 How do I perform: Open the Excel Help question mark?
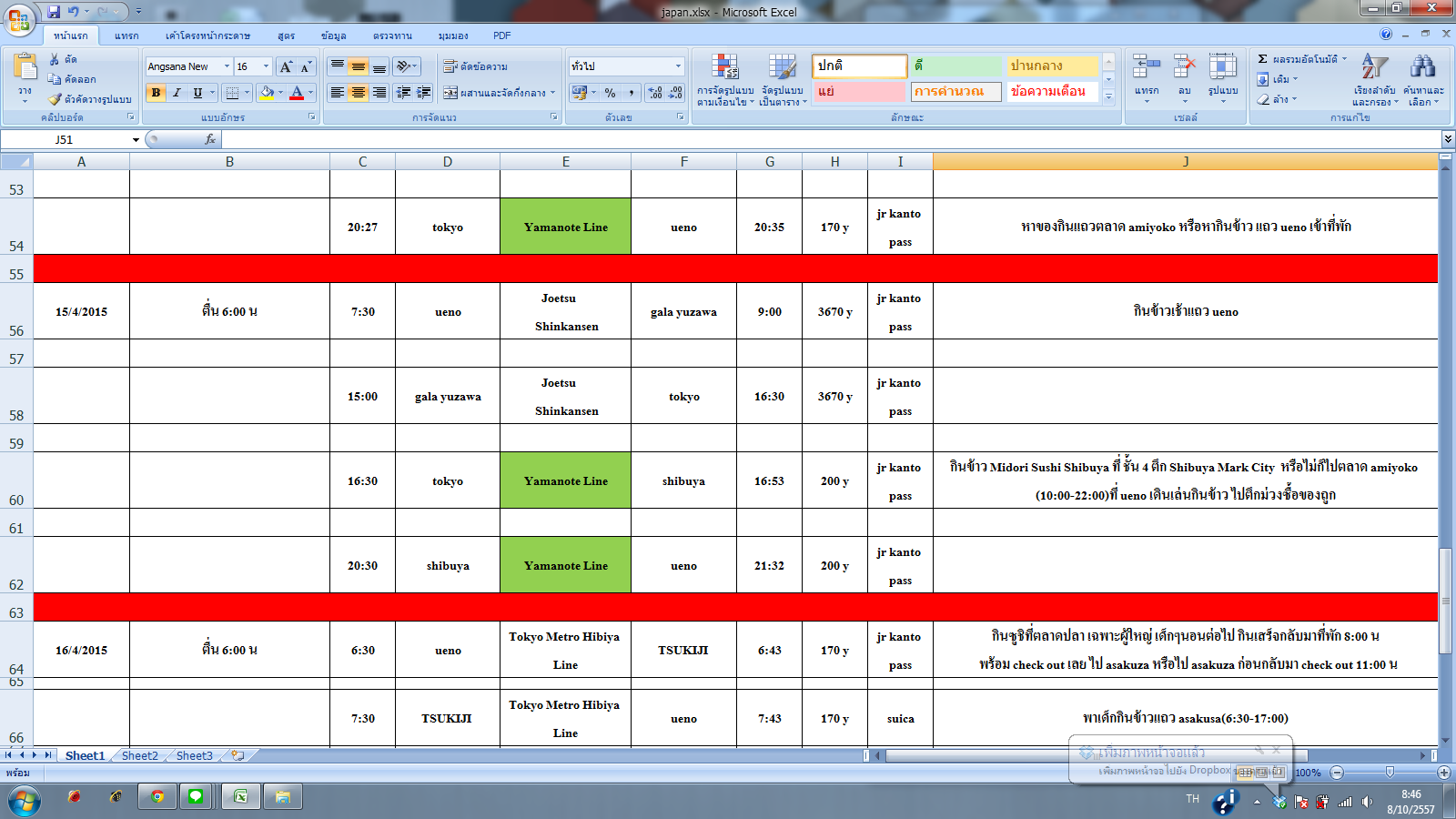point(1386,34)
